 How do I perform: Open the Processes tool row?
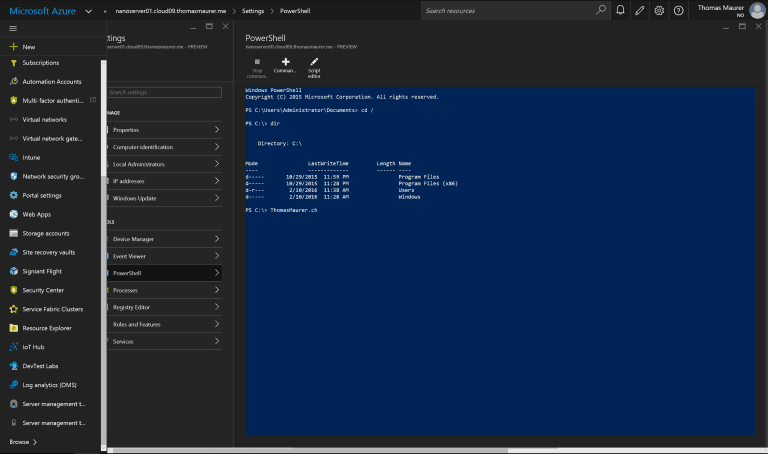pos(164,290)
